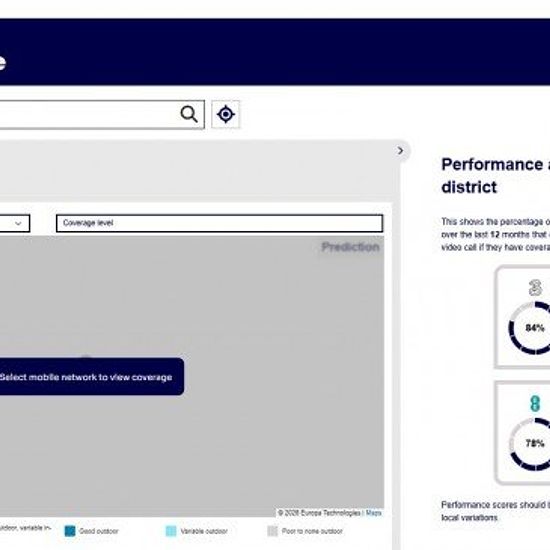Click the Good outdoor legend swatch
This screenshot has width=550, height=550.
click(x=70, y=531)
